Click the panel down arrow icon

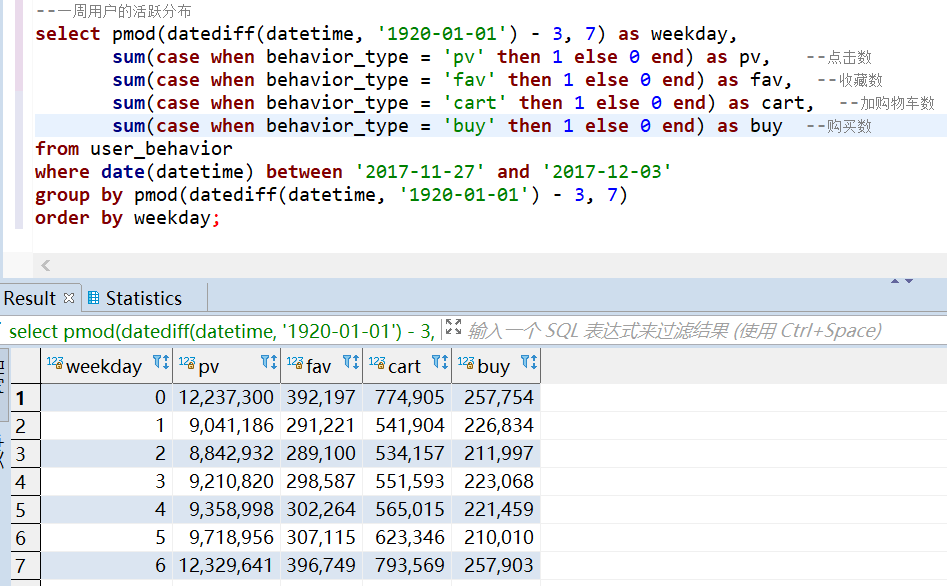click(909, 281)
